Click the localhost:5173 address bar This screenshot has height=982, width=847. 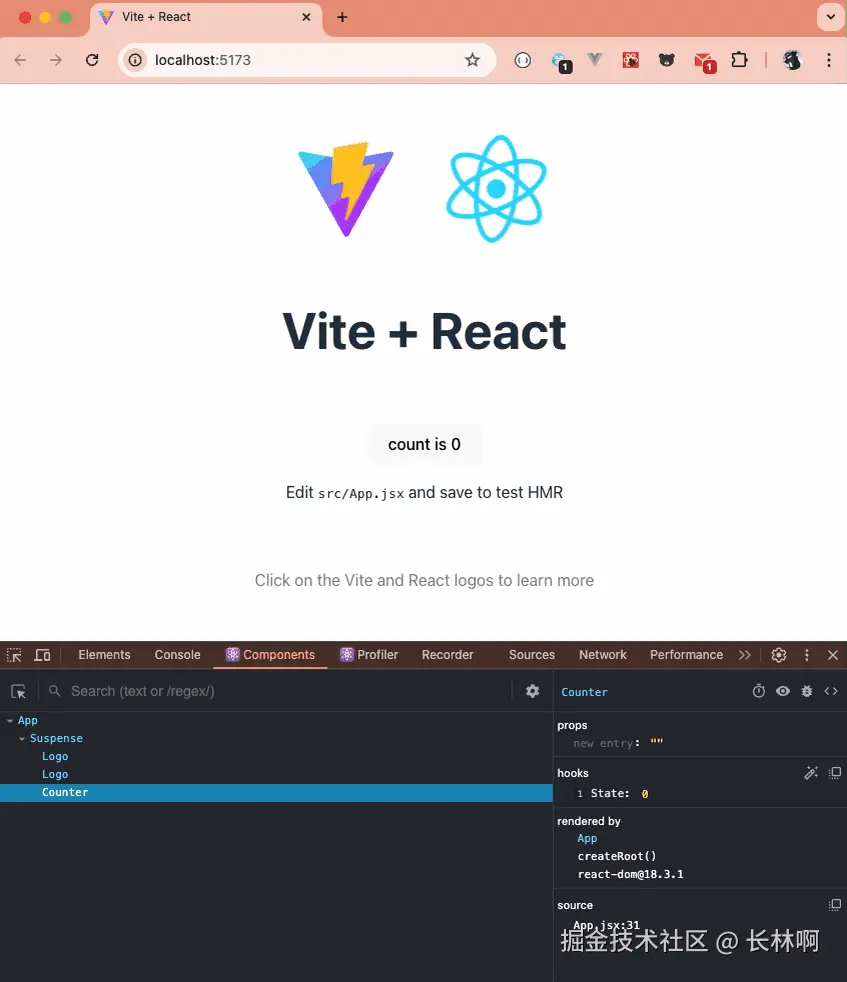(x=307, y=60)
